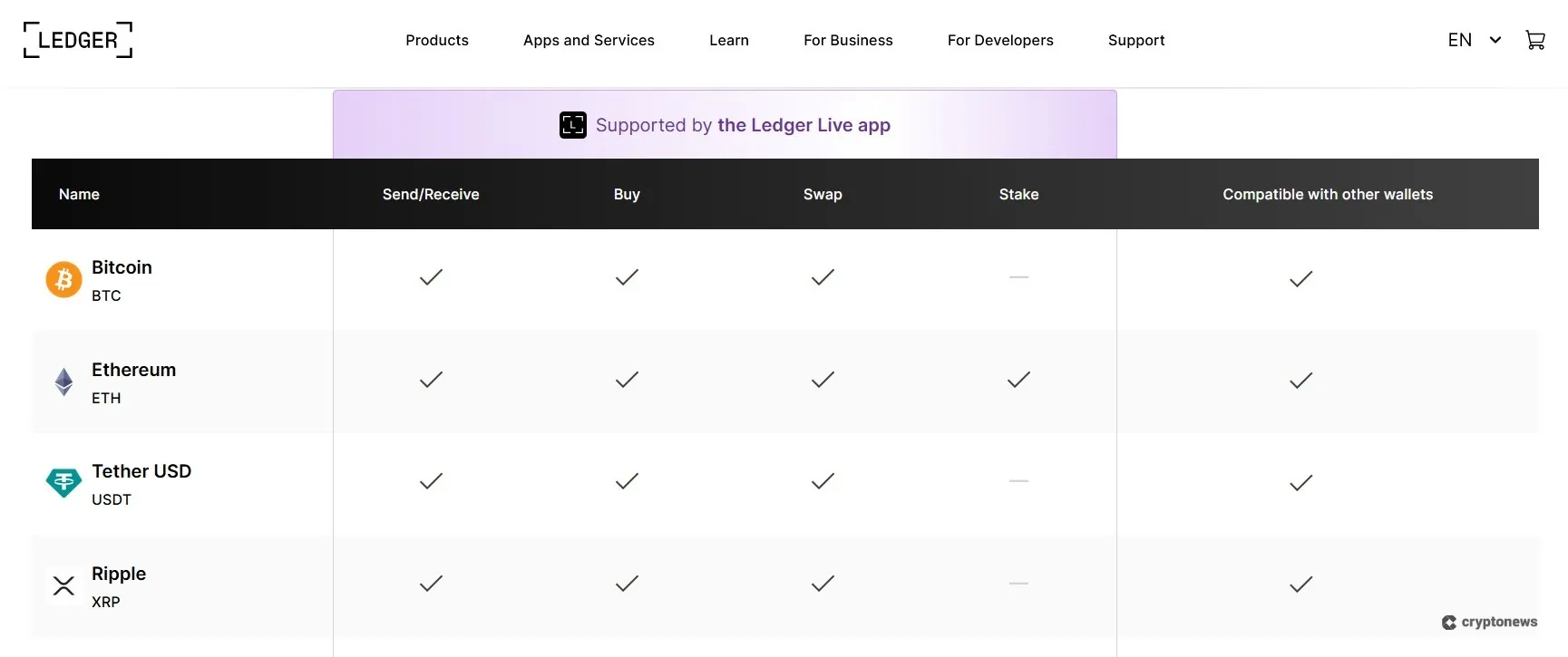Click the USDT ticker text
The width and height of the screenshot is (1568, 657).
(x=112, y=499)
